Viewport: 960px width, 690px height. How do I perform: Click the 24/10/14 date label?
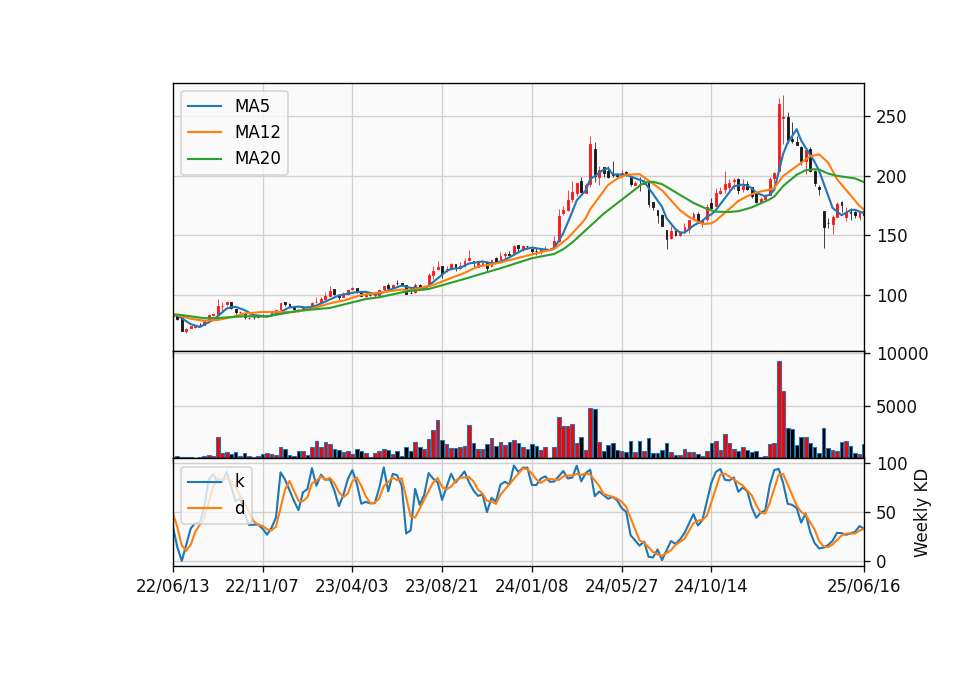point(711,586)
